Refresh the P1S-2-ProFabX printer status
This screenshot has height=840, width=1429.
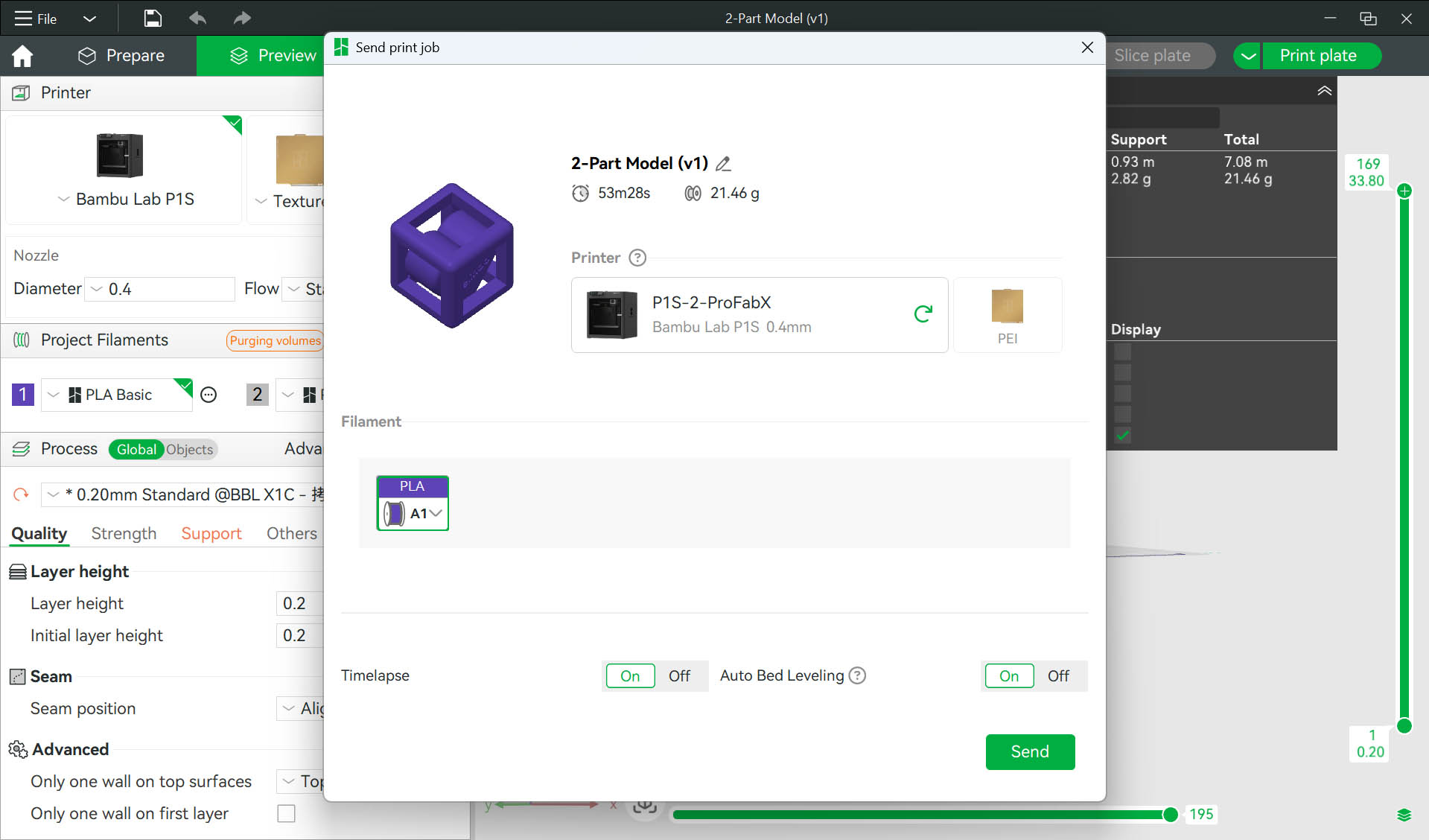click(x=923, y=314)
